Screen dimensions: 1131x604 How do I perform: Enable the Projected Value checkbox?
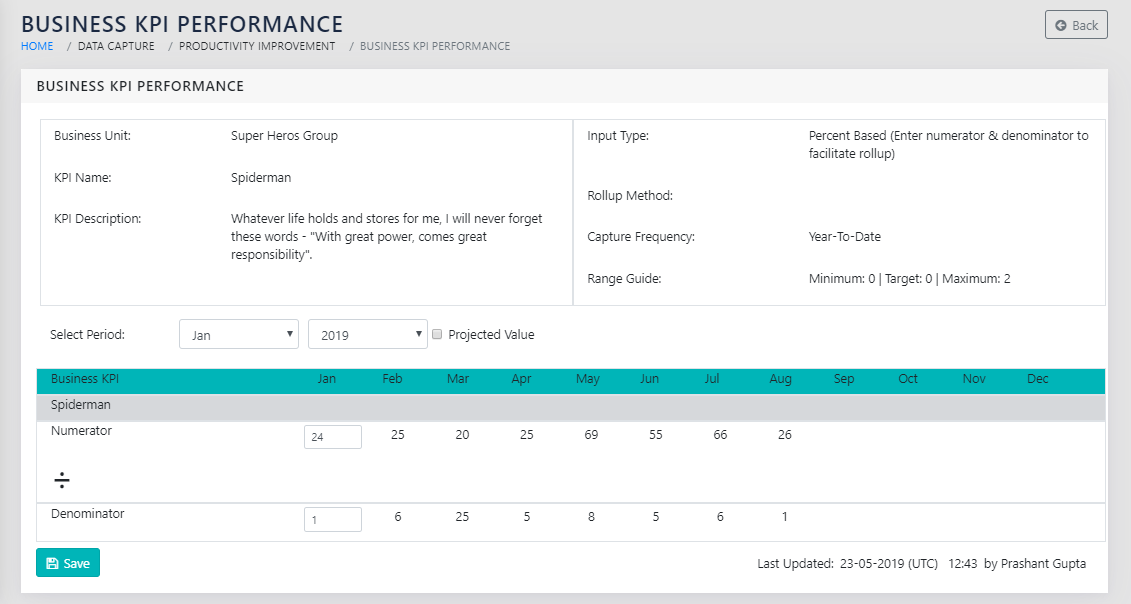pos(437,335)
